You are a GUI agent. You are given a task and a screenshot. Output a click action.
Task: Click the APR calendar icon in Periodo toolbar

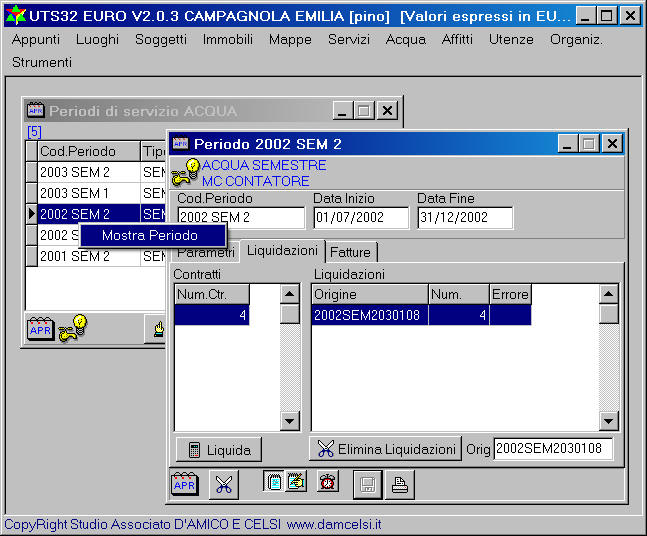[185, 484]
